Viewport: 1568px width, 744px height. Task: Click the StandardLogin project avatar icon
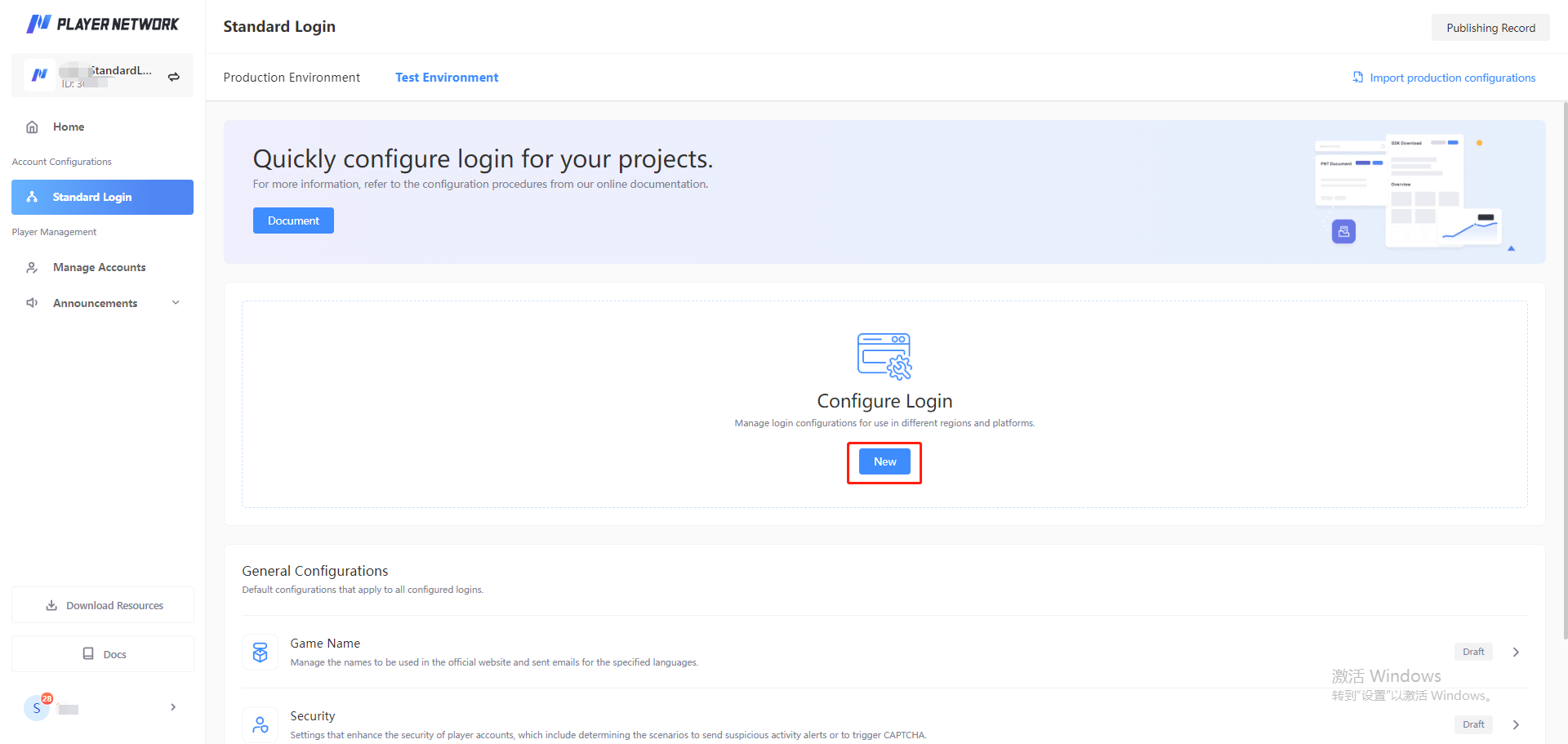tap(39, 75)
